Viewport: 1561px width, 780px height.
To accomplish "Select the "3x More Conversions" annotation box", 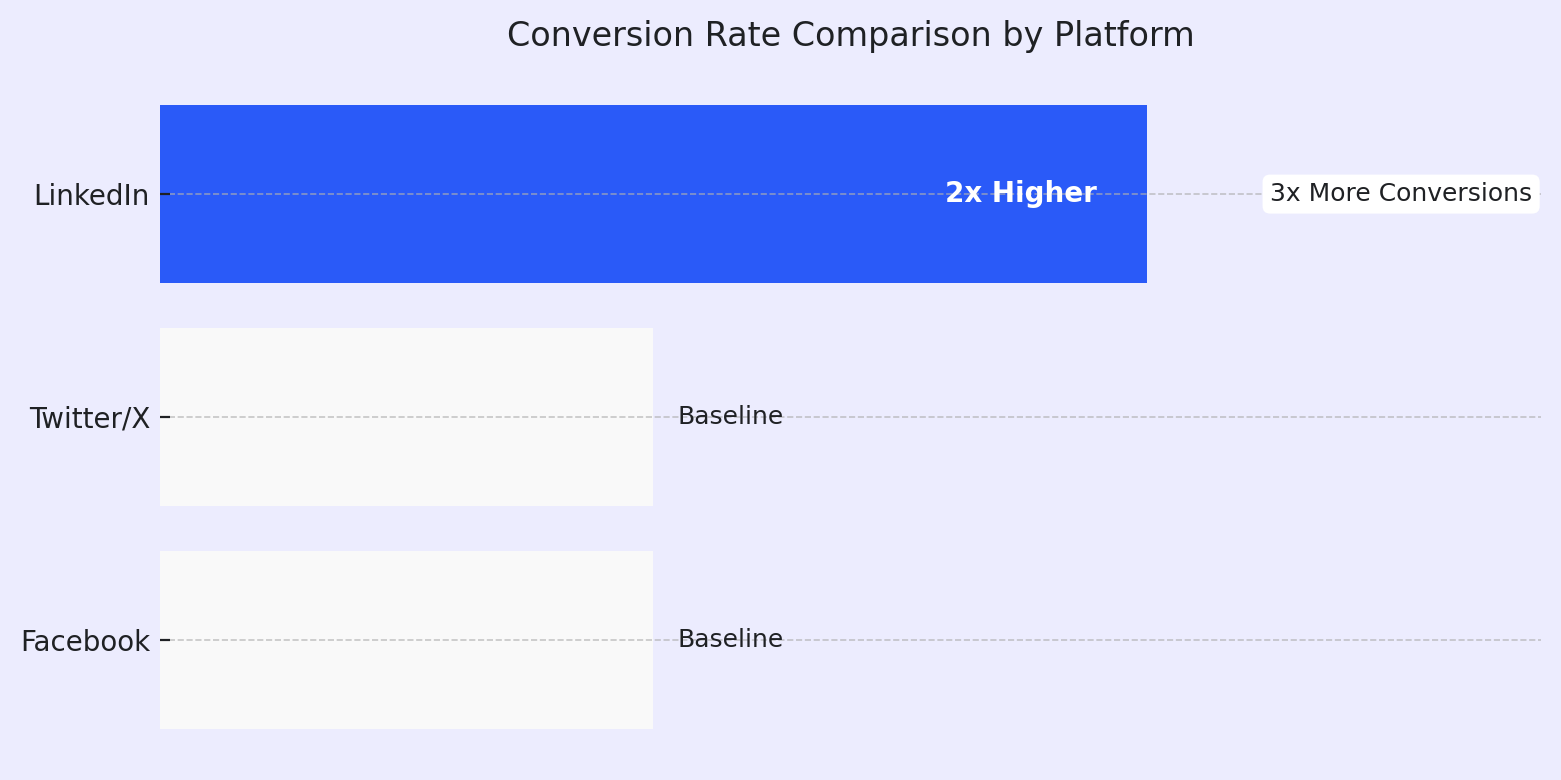I will (x=1400, y=194).
